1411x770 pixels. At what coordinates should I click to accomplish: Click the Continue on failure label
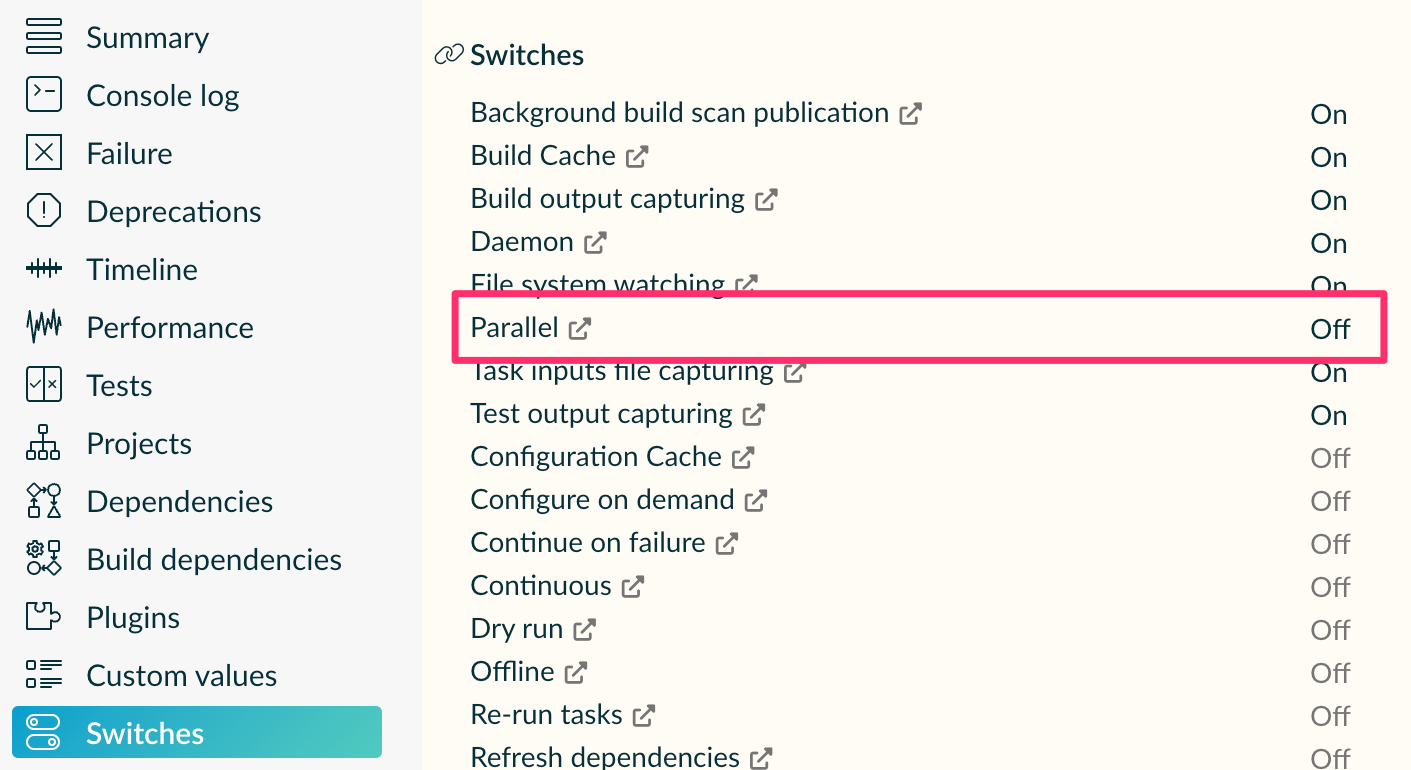[x=588, y=543]
